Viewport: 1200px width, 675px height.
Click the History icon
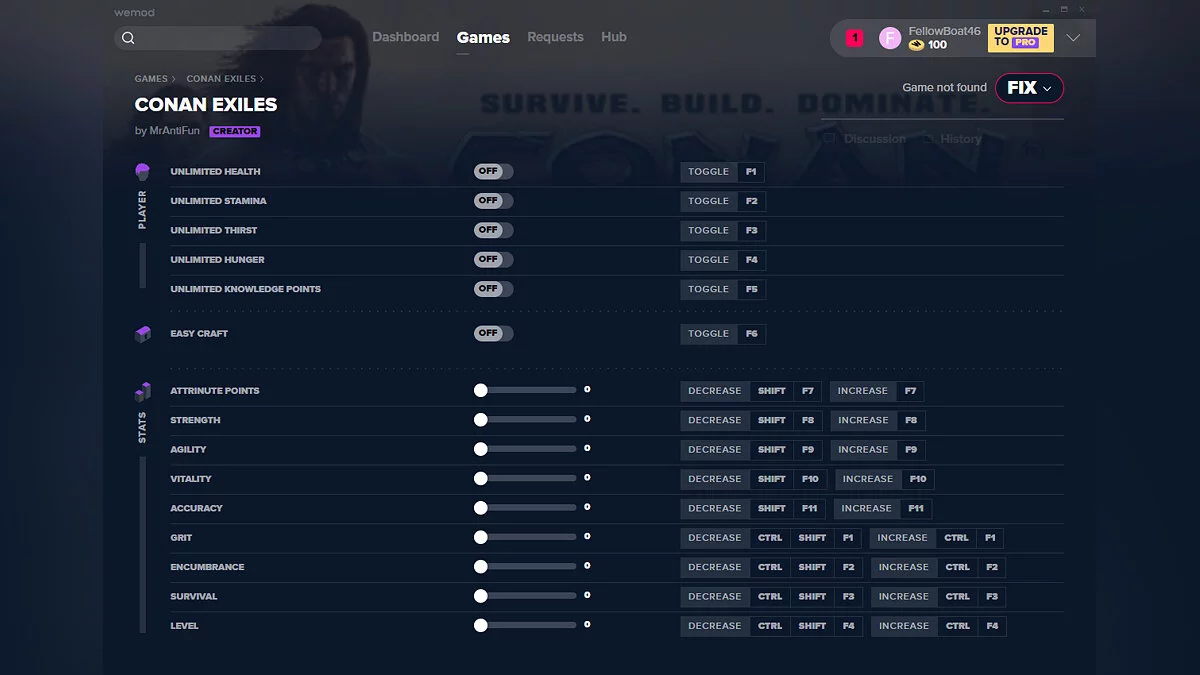tap(929, 139)
